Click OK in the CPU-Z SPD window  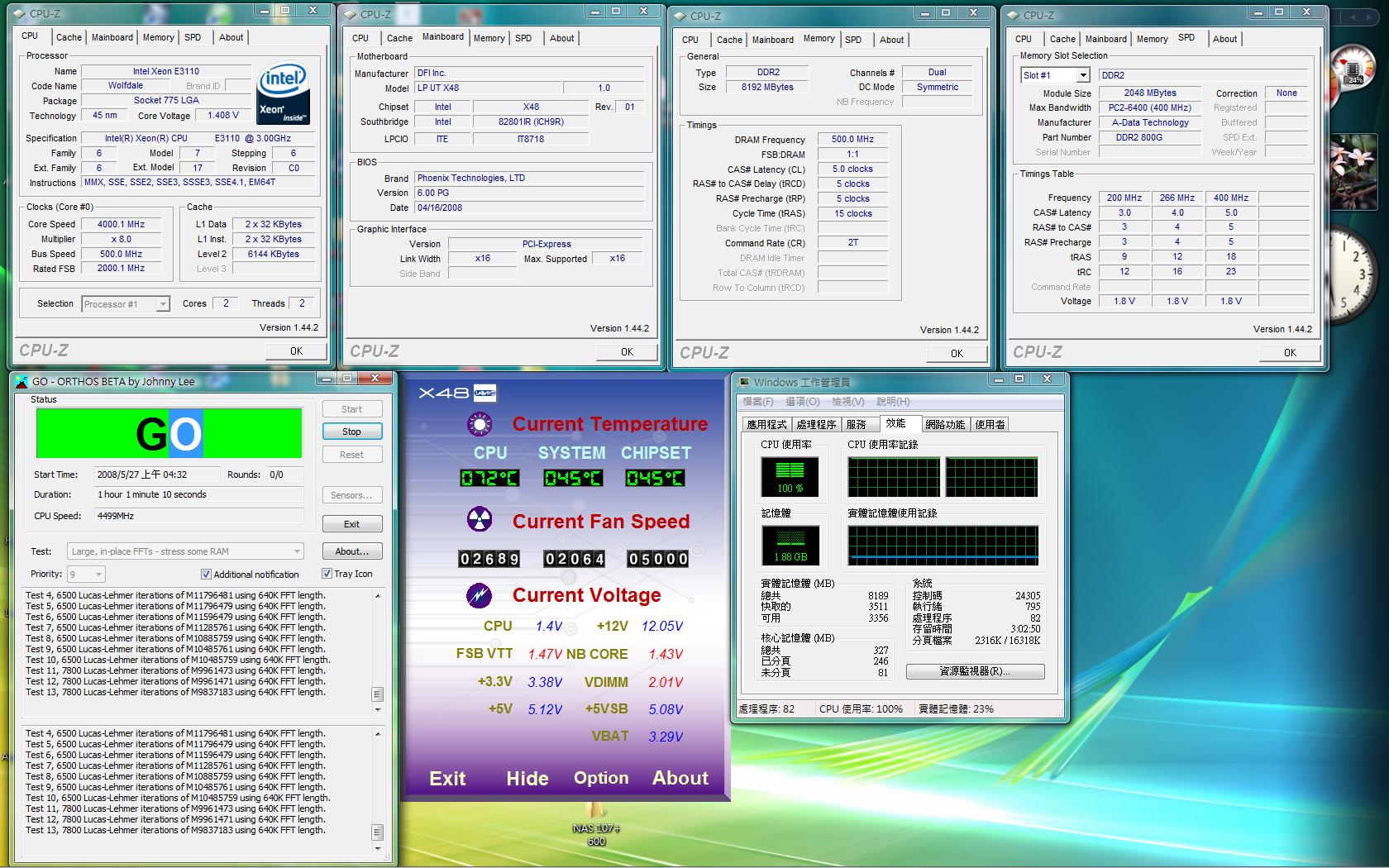[1290, 353]
